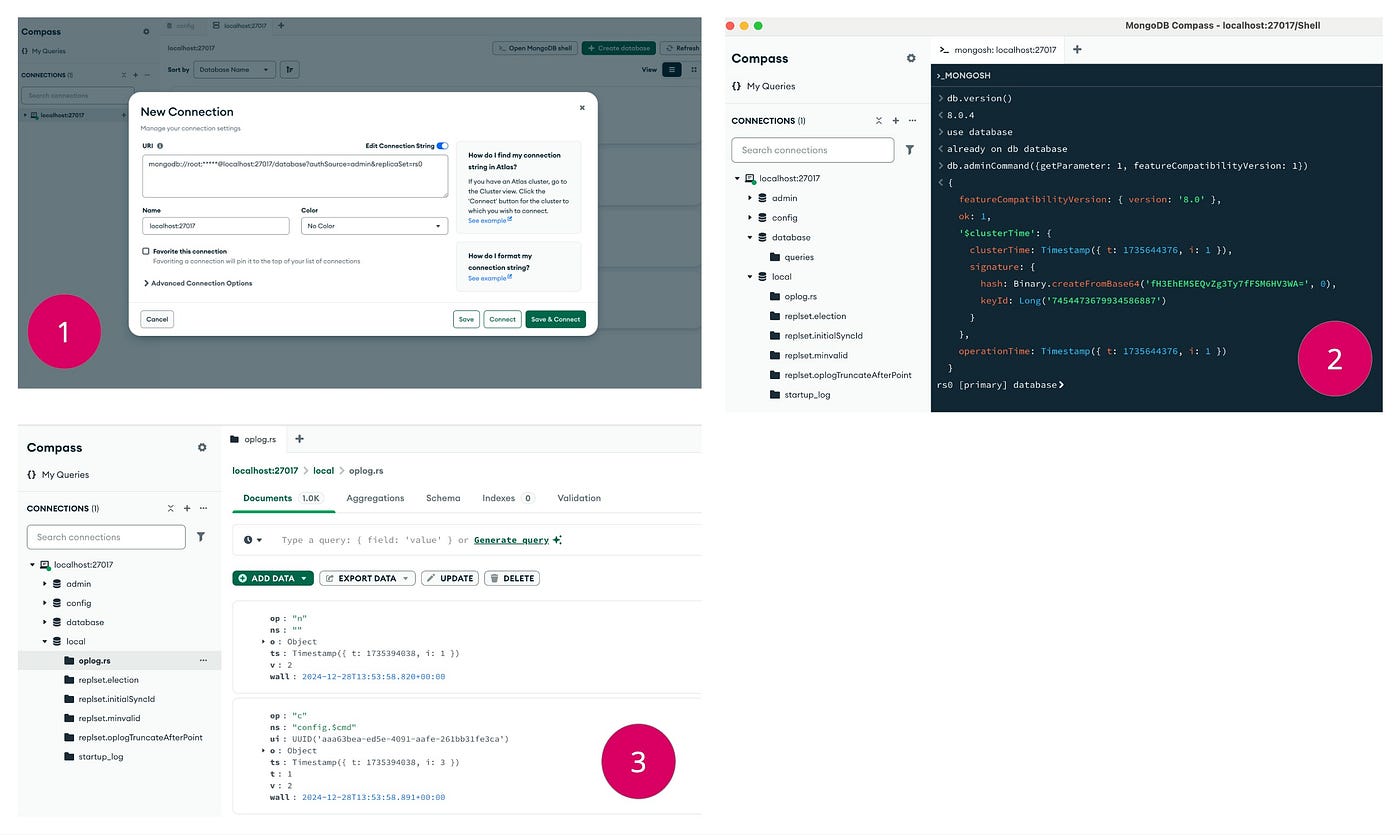The height and width of the screenshot is (835, 1400).
Task: Click the green macOS zoom window button
Action: tap(758, 25)
